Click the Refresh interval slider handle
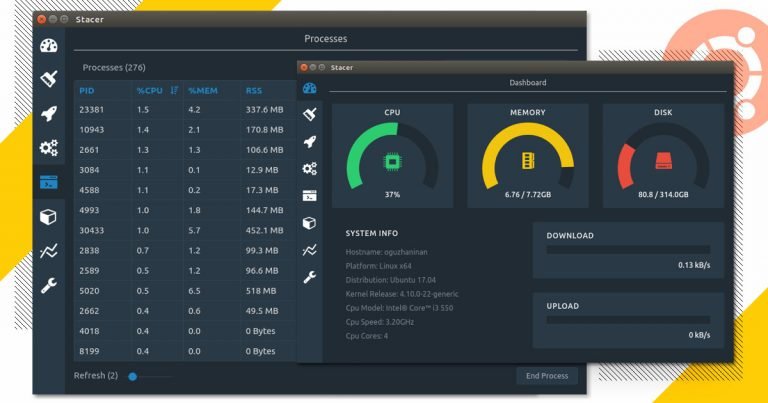This screenshot has width=768, height=403. [132, 376]
